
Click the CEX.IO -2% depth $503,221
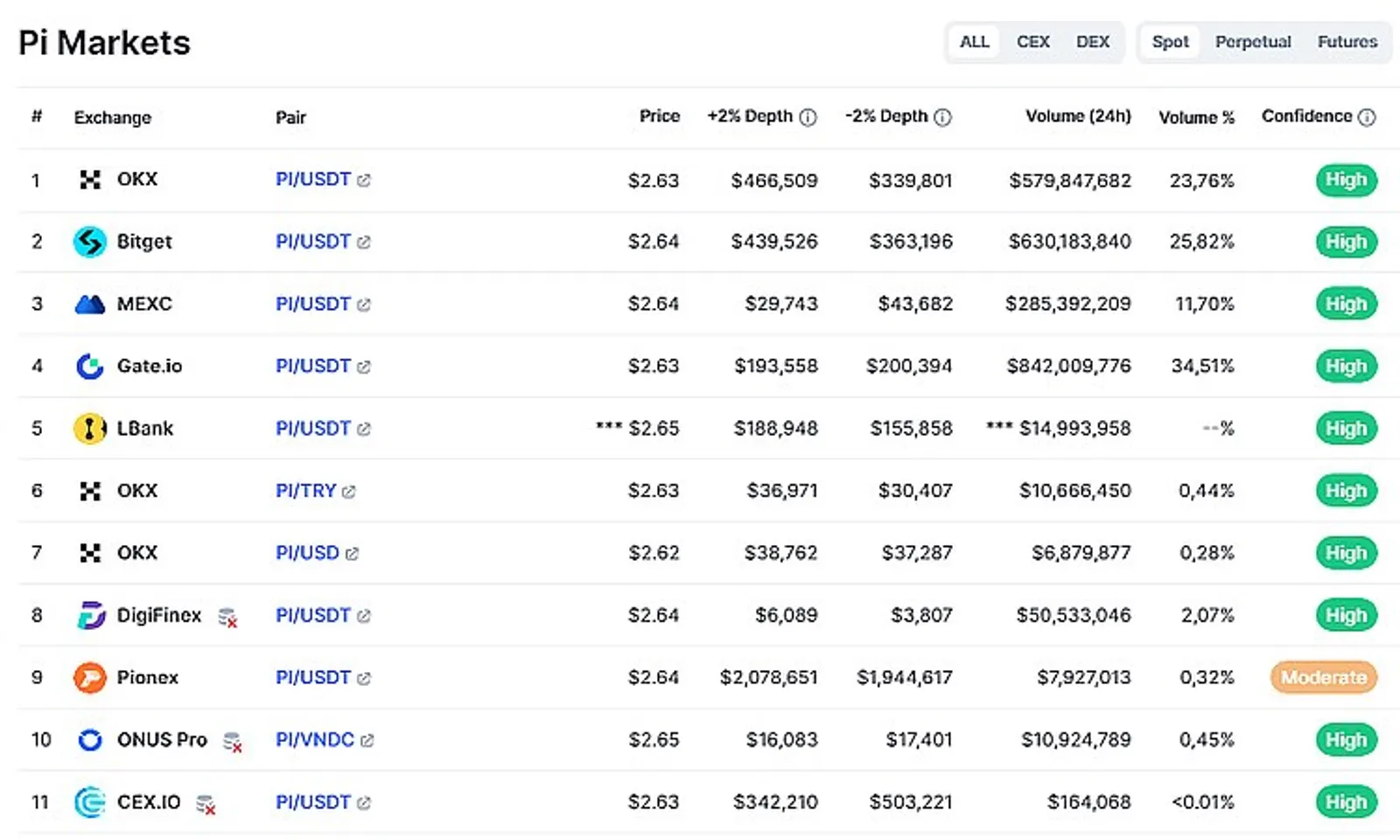[x=911, y=802]
